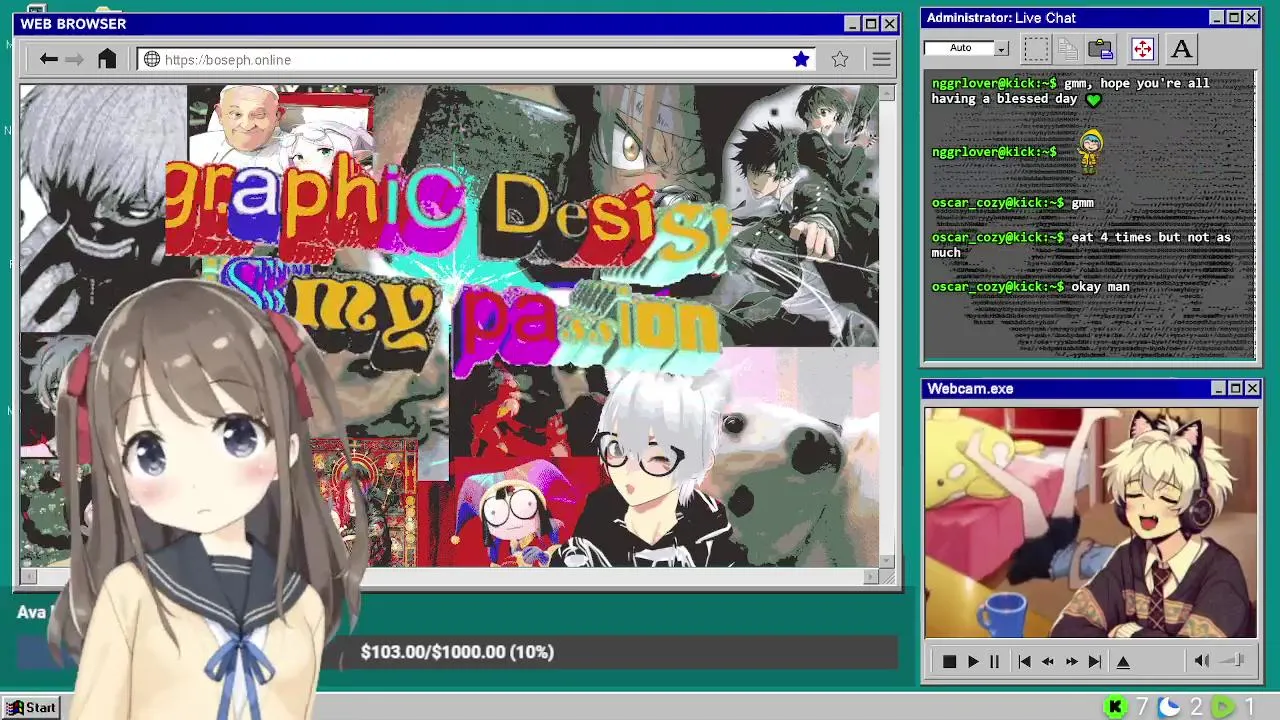Click the eject button in Webcam.exe
This screenshot has height=720, width=1280.
(x=1123, y=662)
